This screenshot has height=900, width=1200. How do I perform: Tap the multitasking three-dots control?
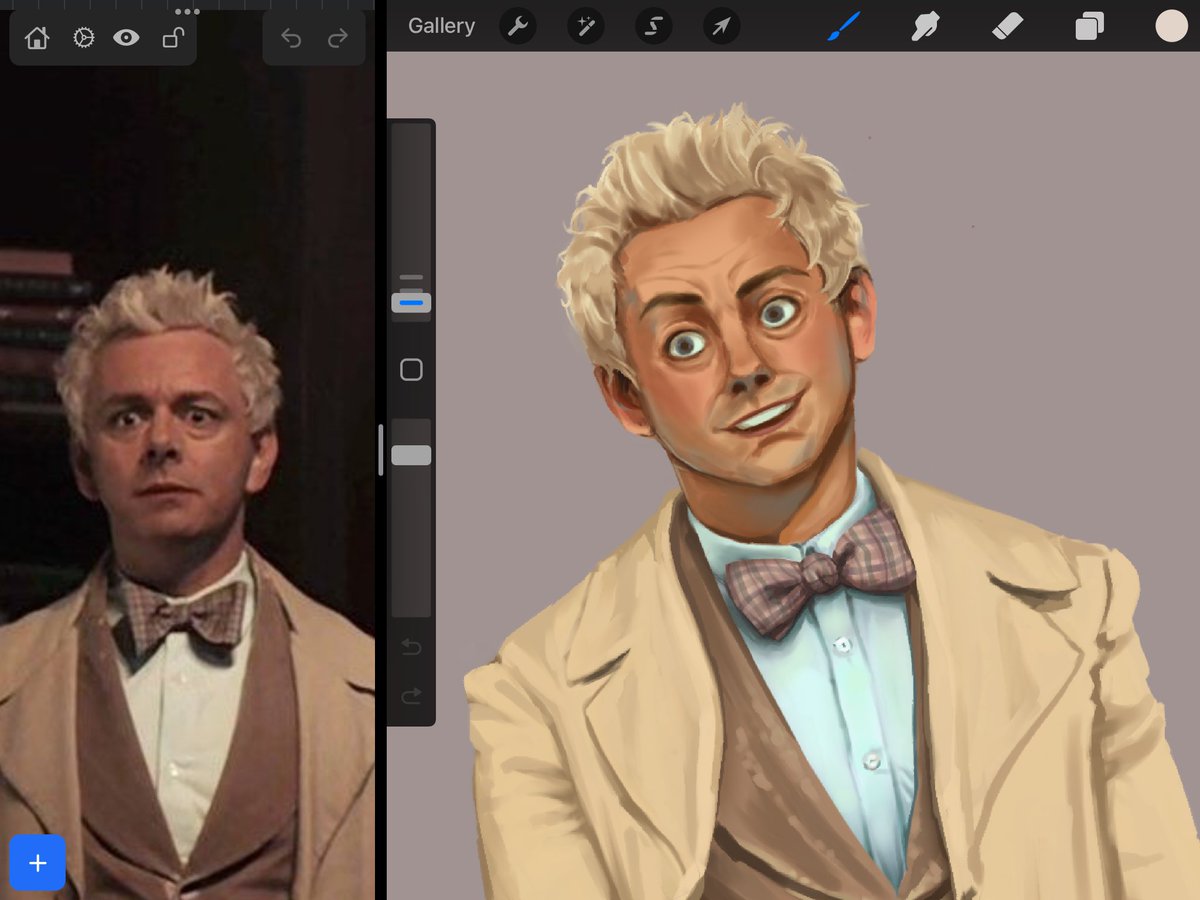[x=187, y=11]
